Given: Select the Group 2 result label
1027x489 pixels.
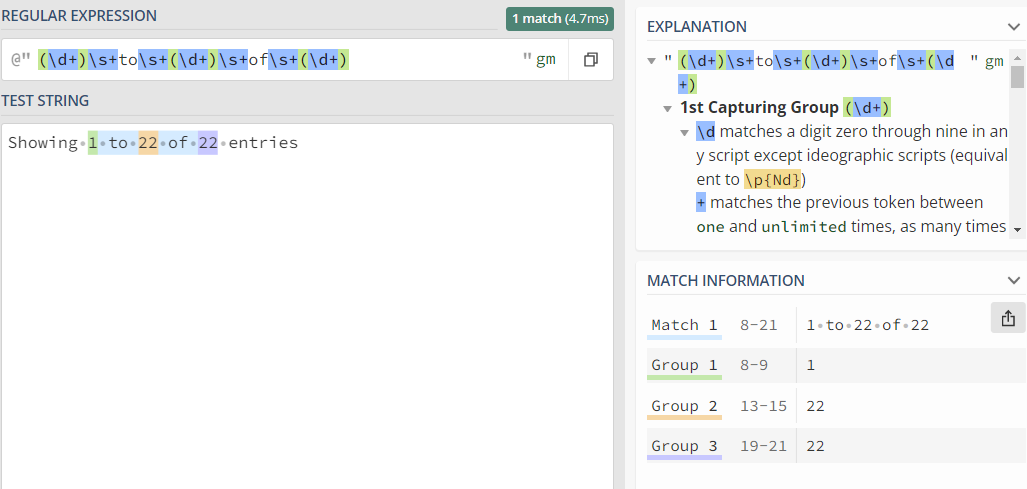Looking at the screenshot, I should coord(684,406).
